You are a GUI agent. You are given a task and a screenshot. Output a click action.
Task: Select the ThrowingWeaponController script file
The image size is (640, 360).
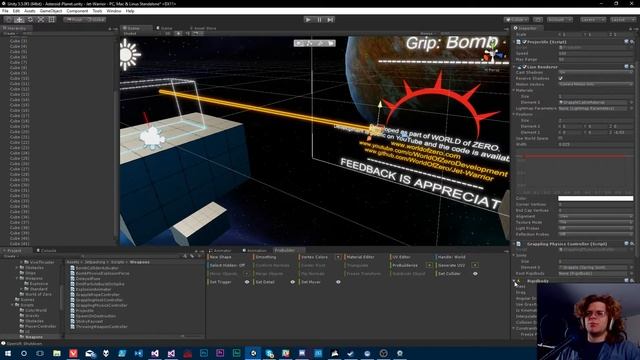[x=102, y=327]
